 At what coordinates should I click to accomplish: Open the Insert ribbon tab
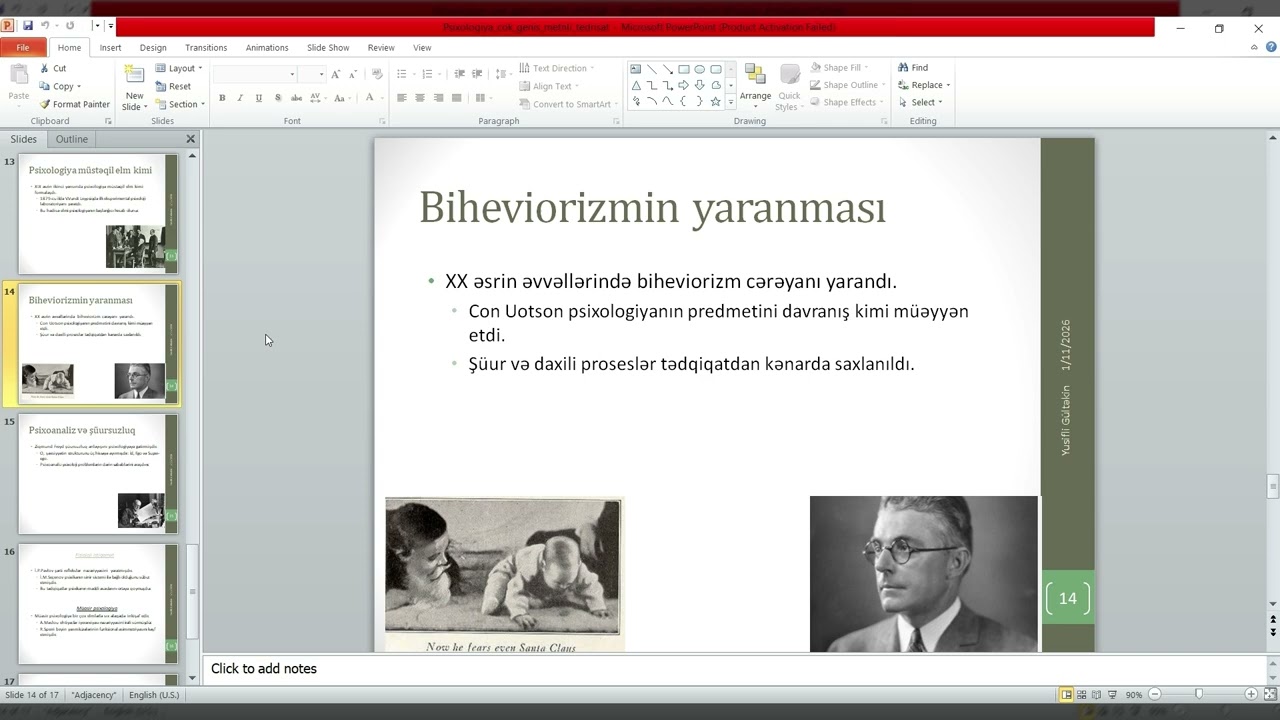tap(110, 47)
